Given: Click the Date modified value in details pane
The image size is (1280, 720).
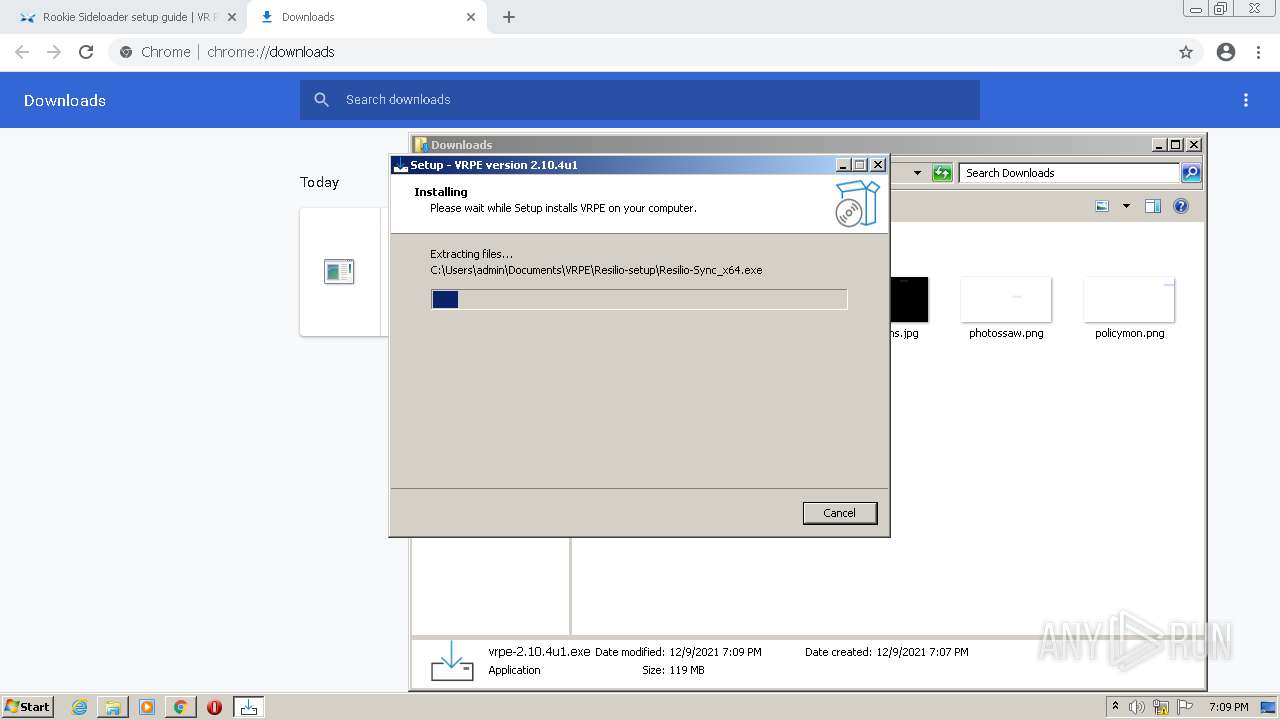Looking at the screenshot, I should 715,652.
